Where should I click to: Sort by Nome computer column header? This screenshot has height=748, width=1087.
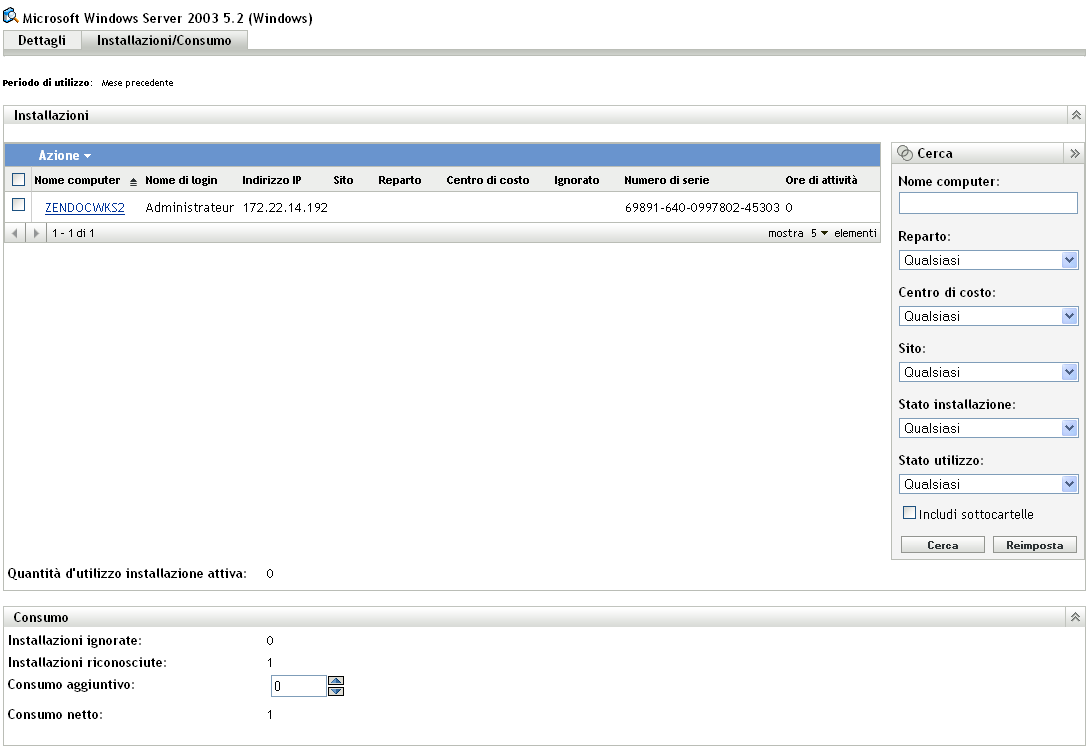click(x=77, y=180)
